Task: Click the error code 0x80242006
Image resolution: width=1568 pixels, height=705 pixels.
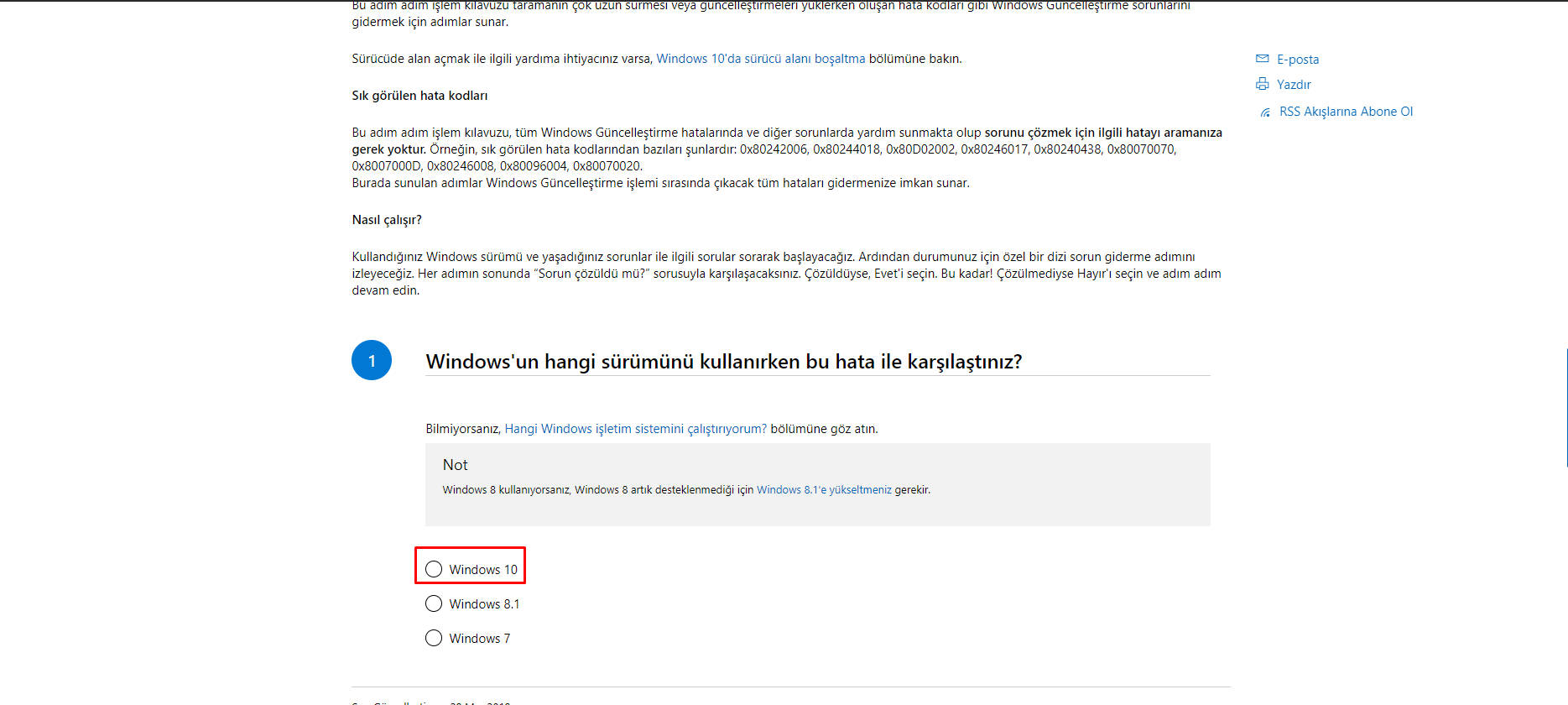Action: point(774,149)
